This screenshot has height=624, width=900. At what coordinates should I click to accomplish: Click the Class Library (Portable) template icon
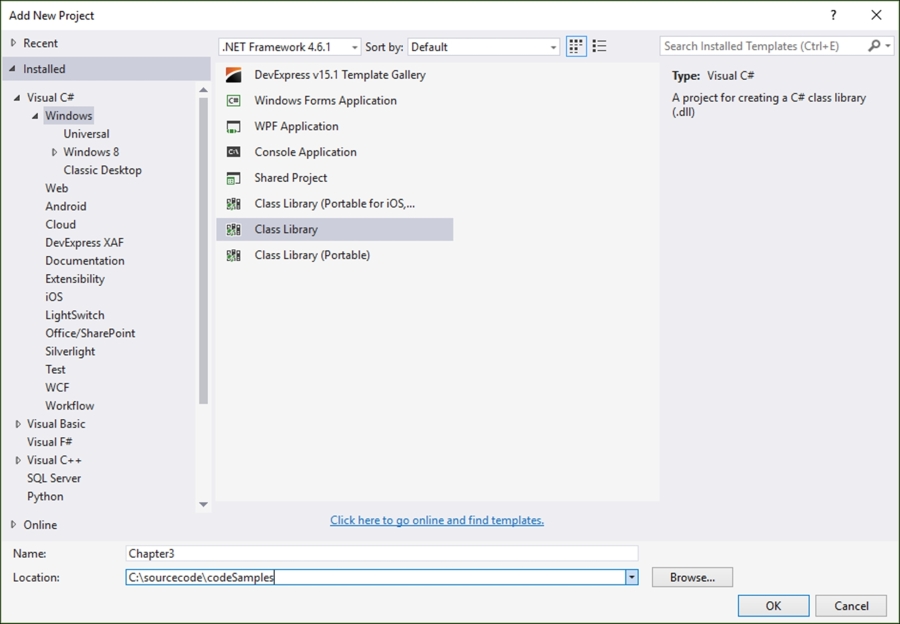pyautogui.click(x=234, y=255)
